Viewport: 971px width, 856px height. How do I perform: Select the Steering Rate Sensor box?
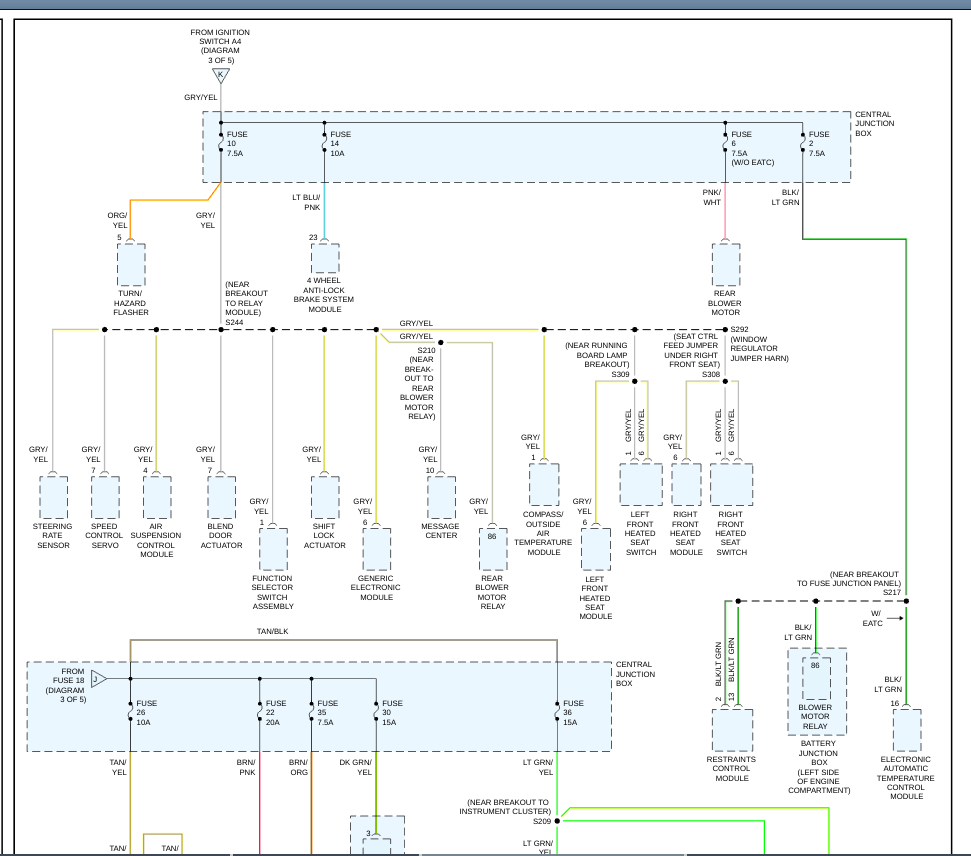pos(53,497)
